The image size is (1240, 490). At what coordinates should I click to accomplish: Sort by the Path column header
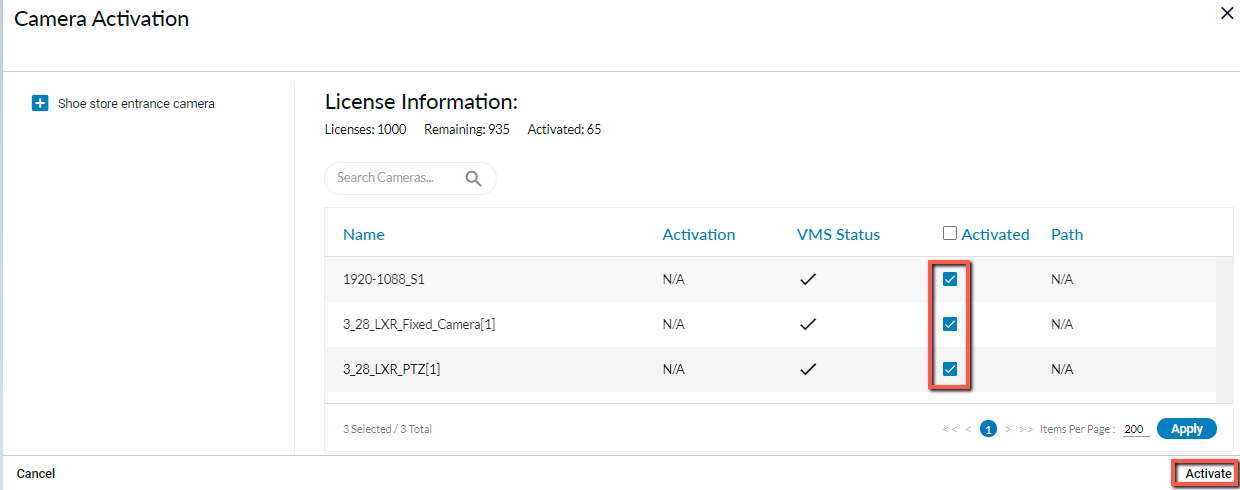[x=1067, y=234]
